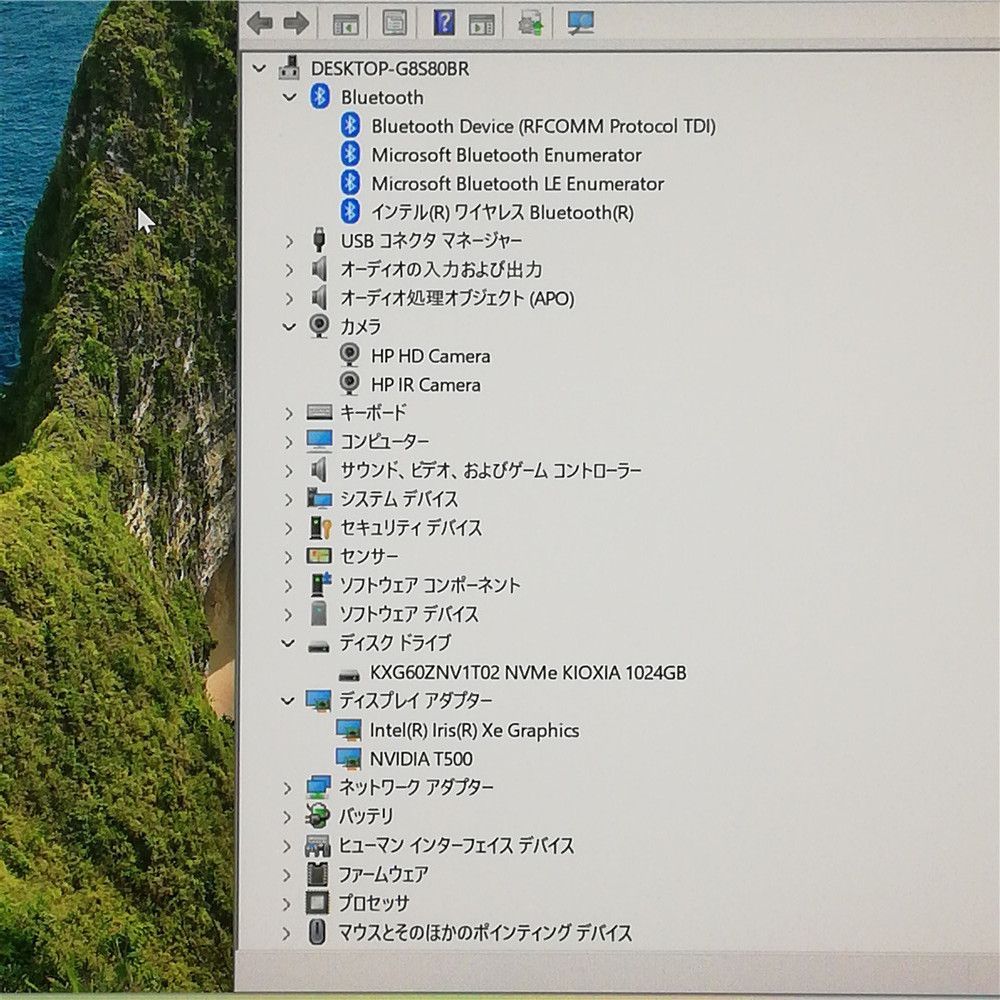Viewport: 1000px width, 1000px height.
Task: Click the ネットワーク アダプター icon
Action: [x=318, y=787]
